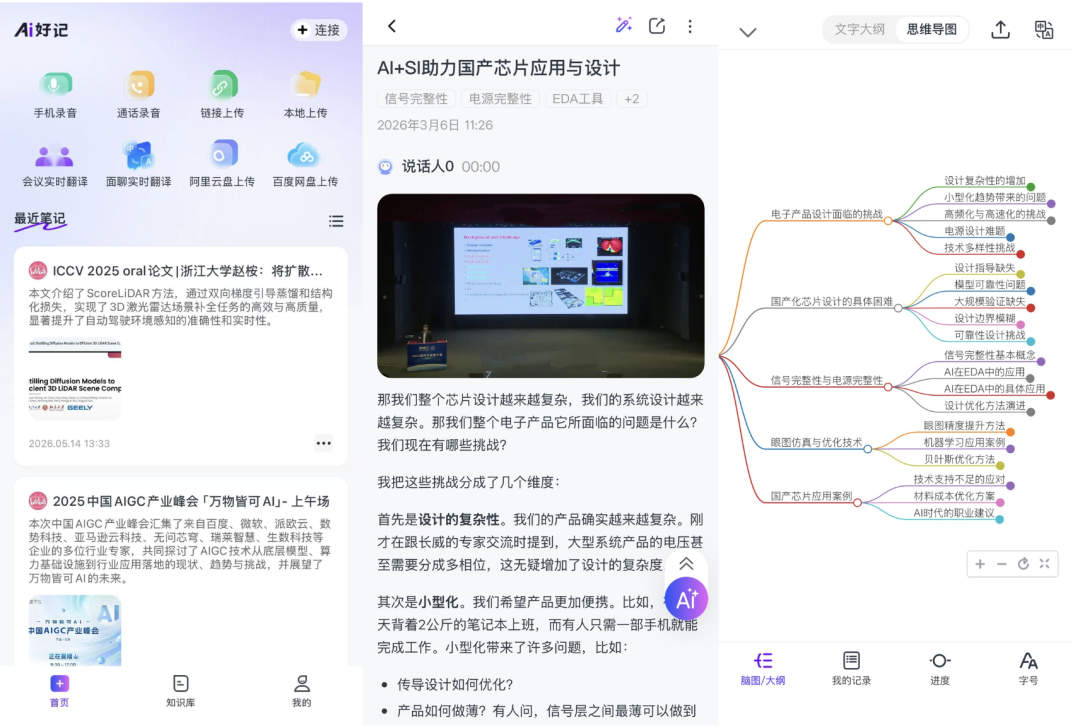Collapse mind map panel with down chevron
Viewport: 1080px width, 728px height.
tap(747, 32)
